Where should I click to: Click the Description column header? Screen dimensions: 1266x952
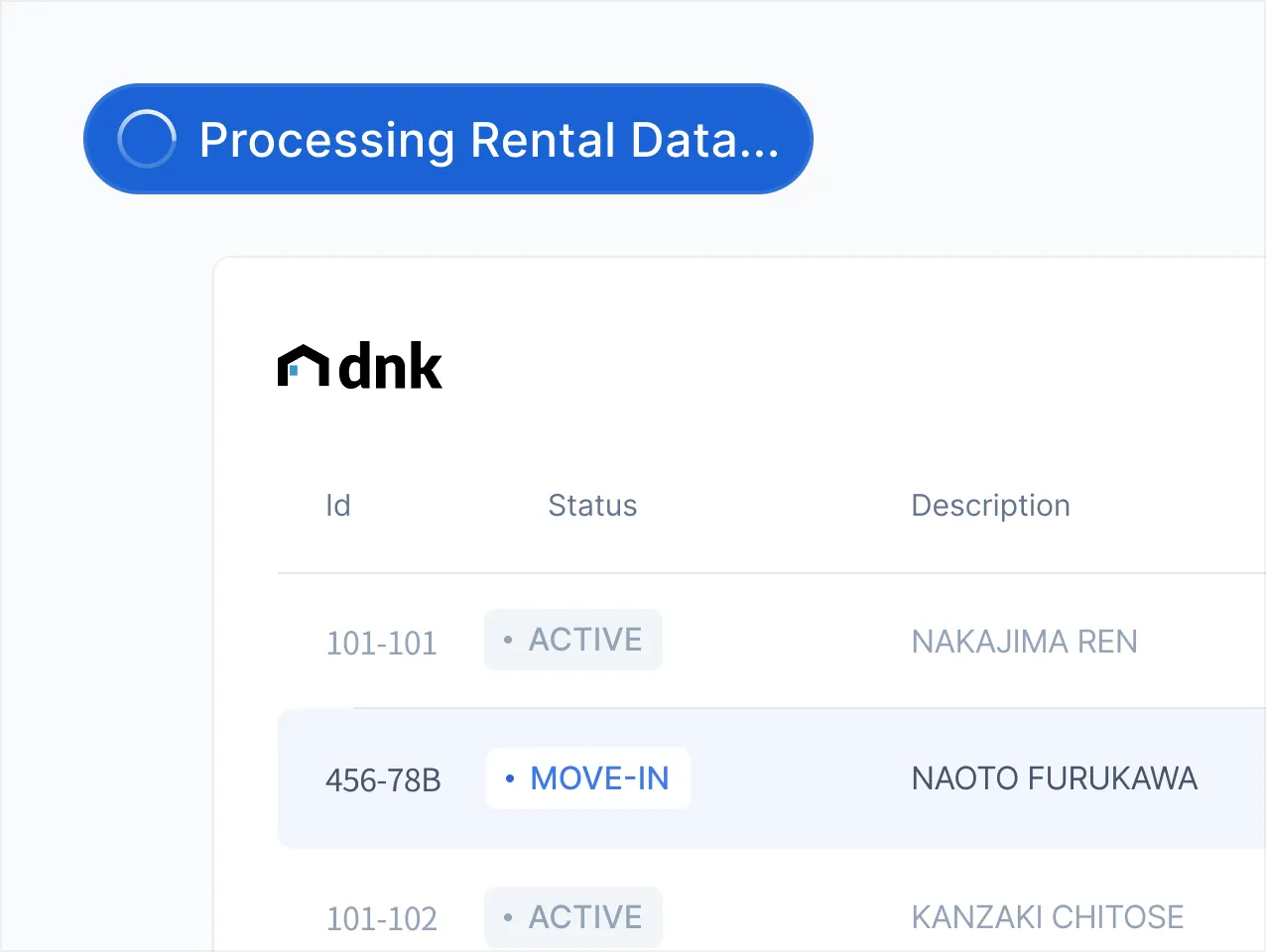coord(990,506)
